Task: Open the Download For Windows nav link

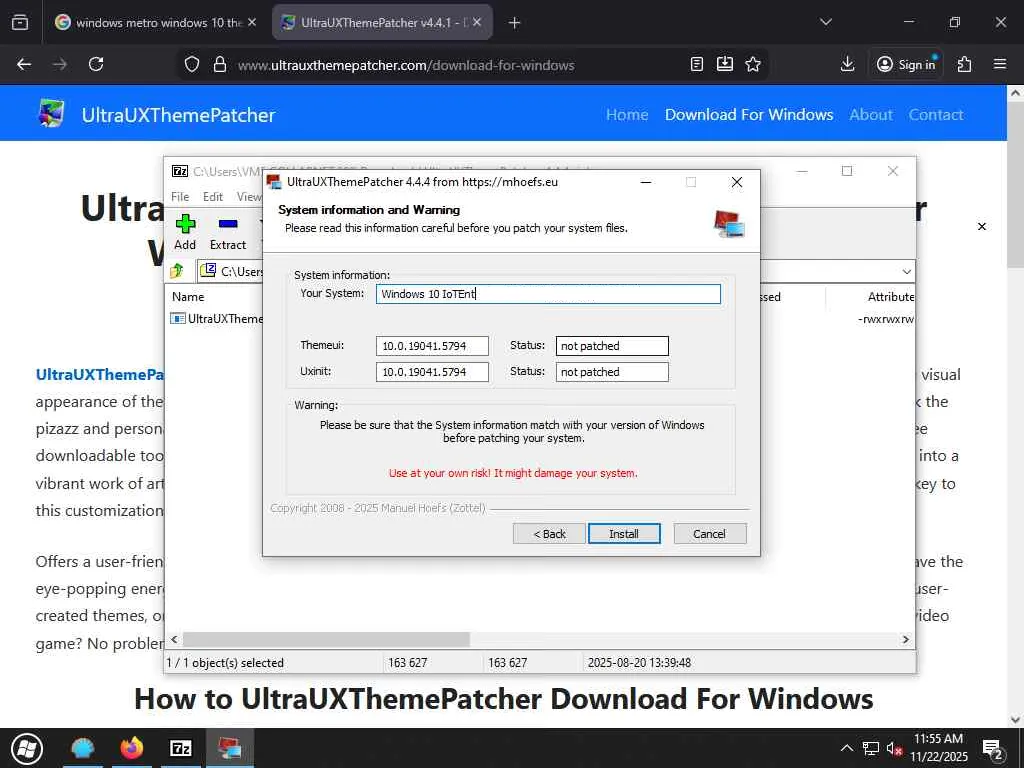Action: click(x=749, y=114)
